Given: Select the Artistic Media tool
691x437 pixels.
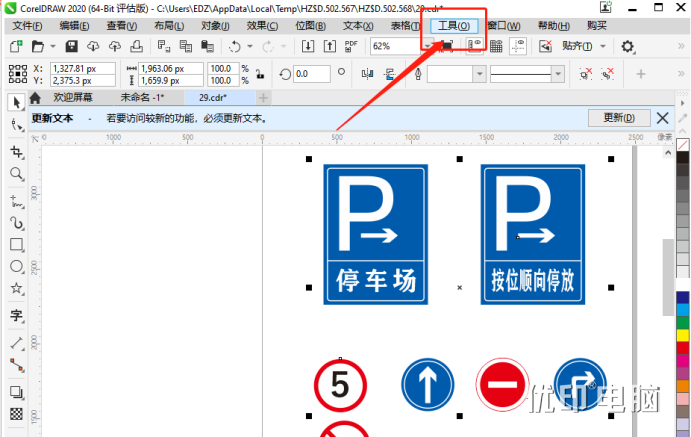Looking at the screenshot, I should coord(16,223).
